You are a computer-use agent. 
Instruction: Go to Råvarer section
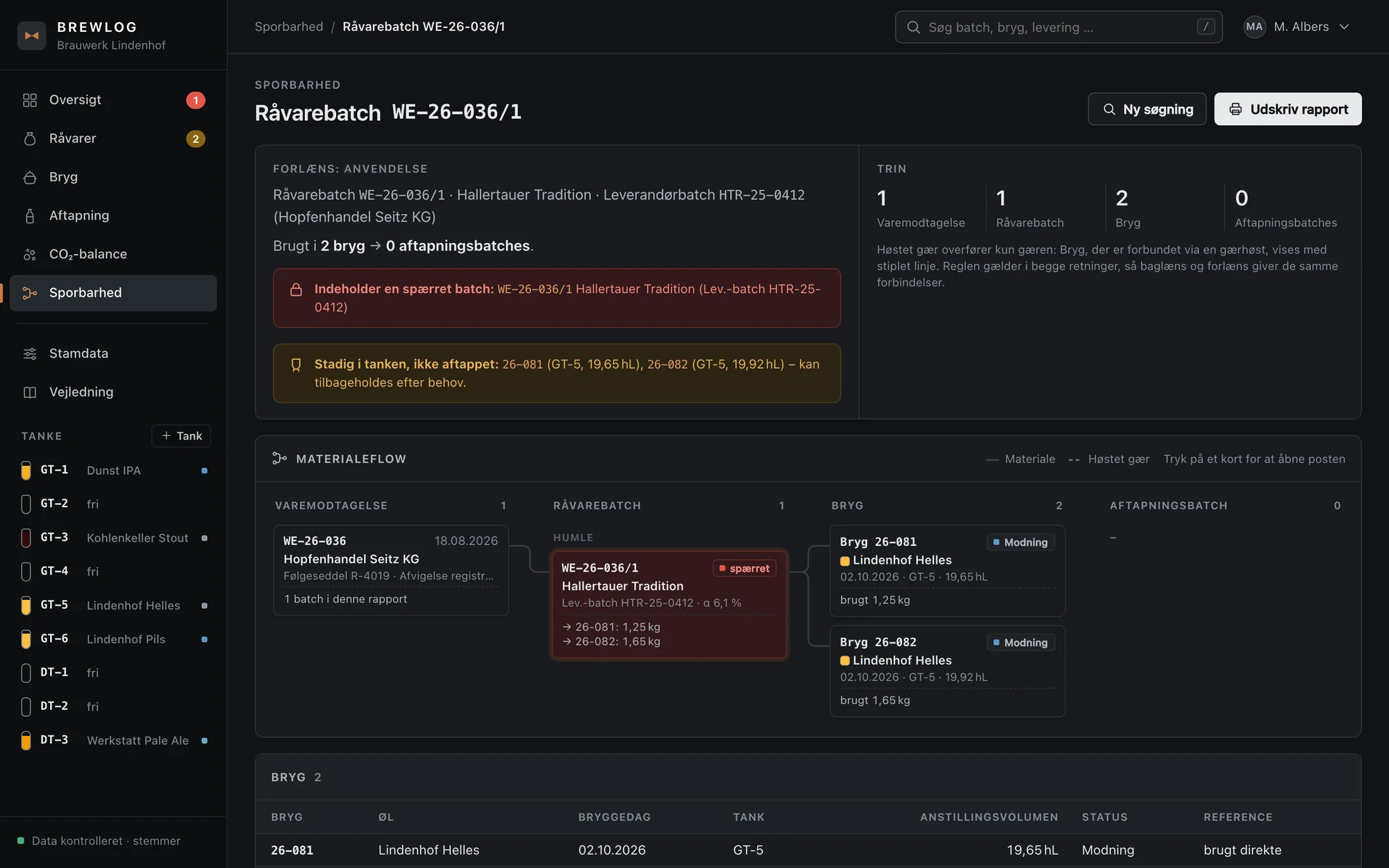pos(113,139)
